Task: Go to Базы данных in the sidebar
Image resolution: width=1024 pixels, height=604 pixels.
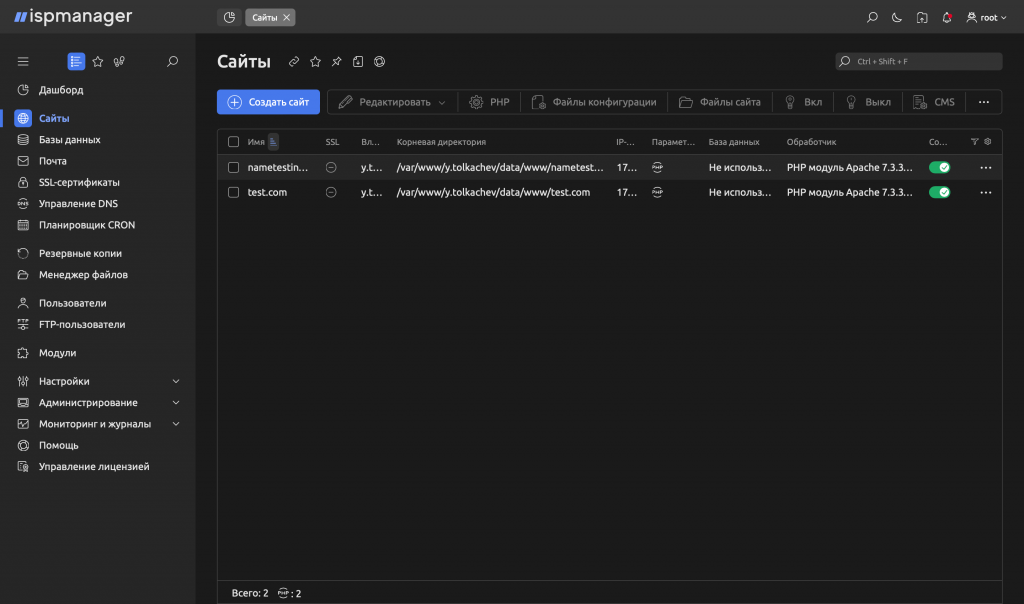Action: [69, 140]
